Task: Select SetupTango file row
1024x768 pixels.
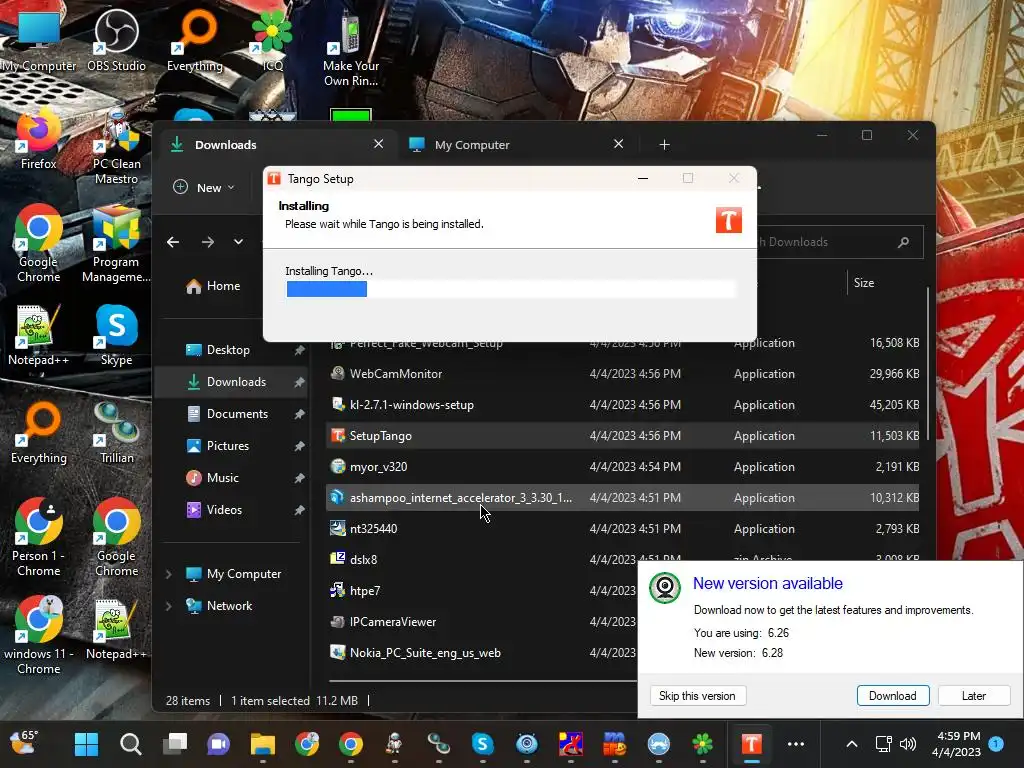Action: [x=622, y=436]
